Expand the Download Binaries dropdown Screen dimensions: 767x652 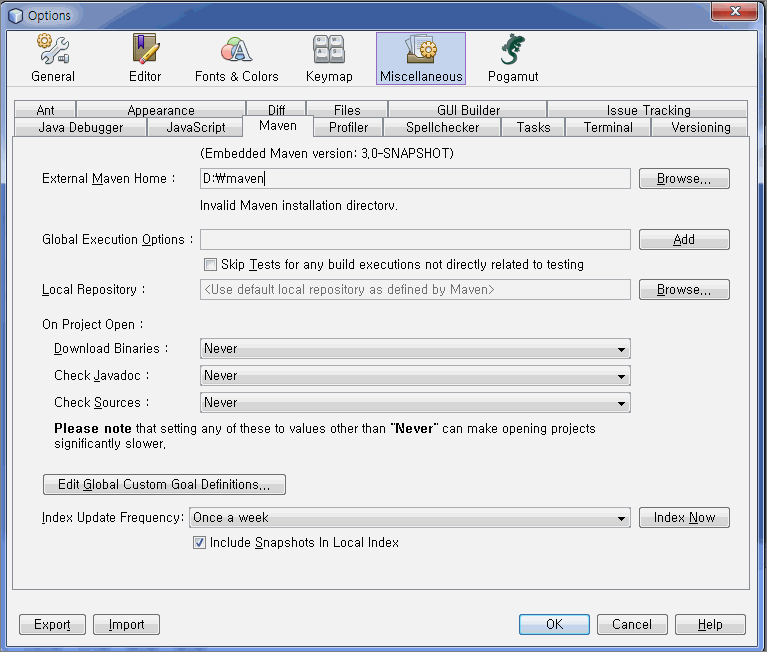click(x=415, y=349)
